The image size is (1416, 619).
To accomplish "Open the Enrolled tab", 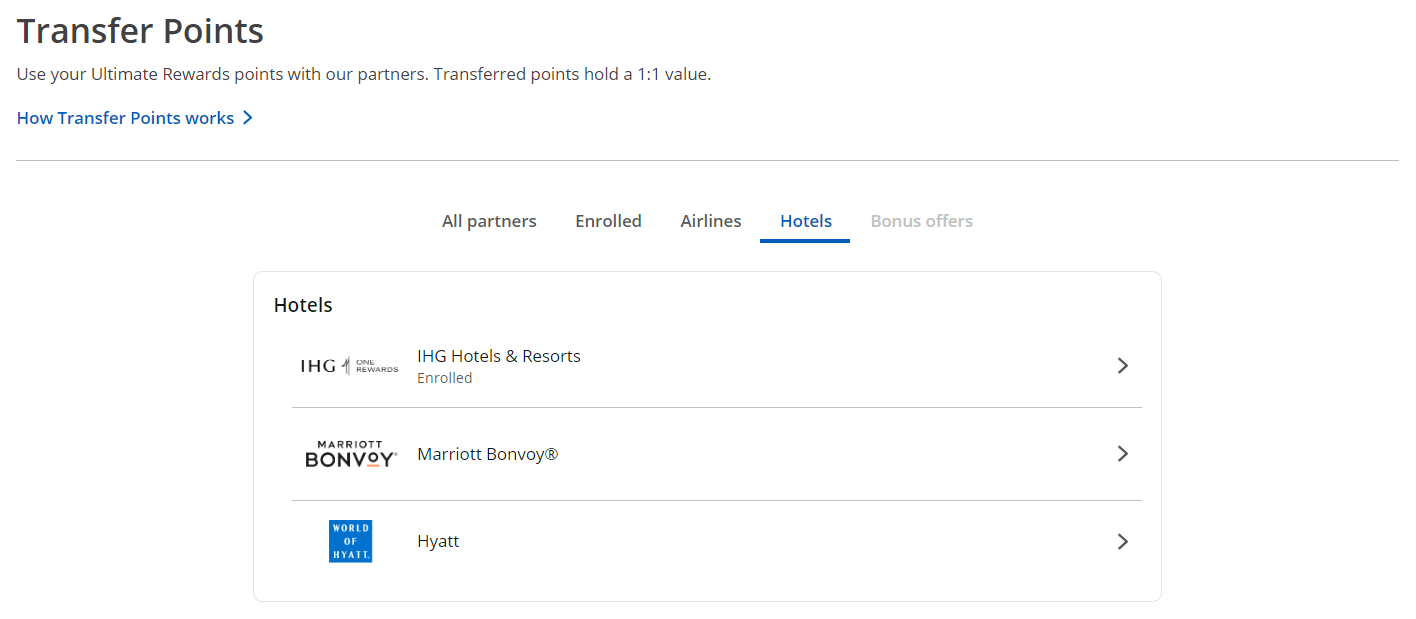I will pyautogui.click(x=608, y=221).
